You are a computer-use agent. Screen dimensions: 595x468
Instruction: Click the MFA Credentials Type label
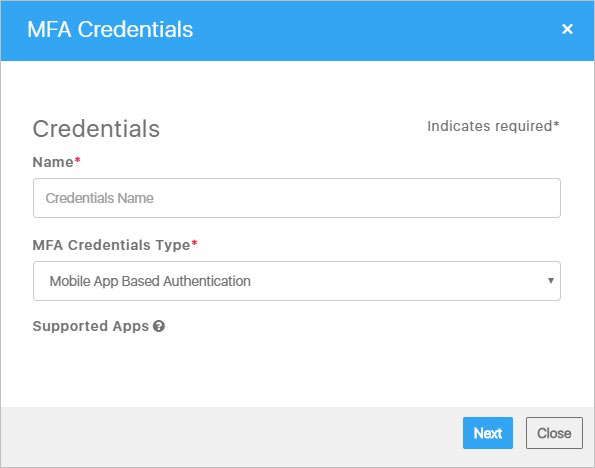click(111, 245)
